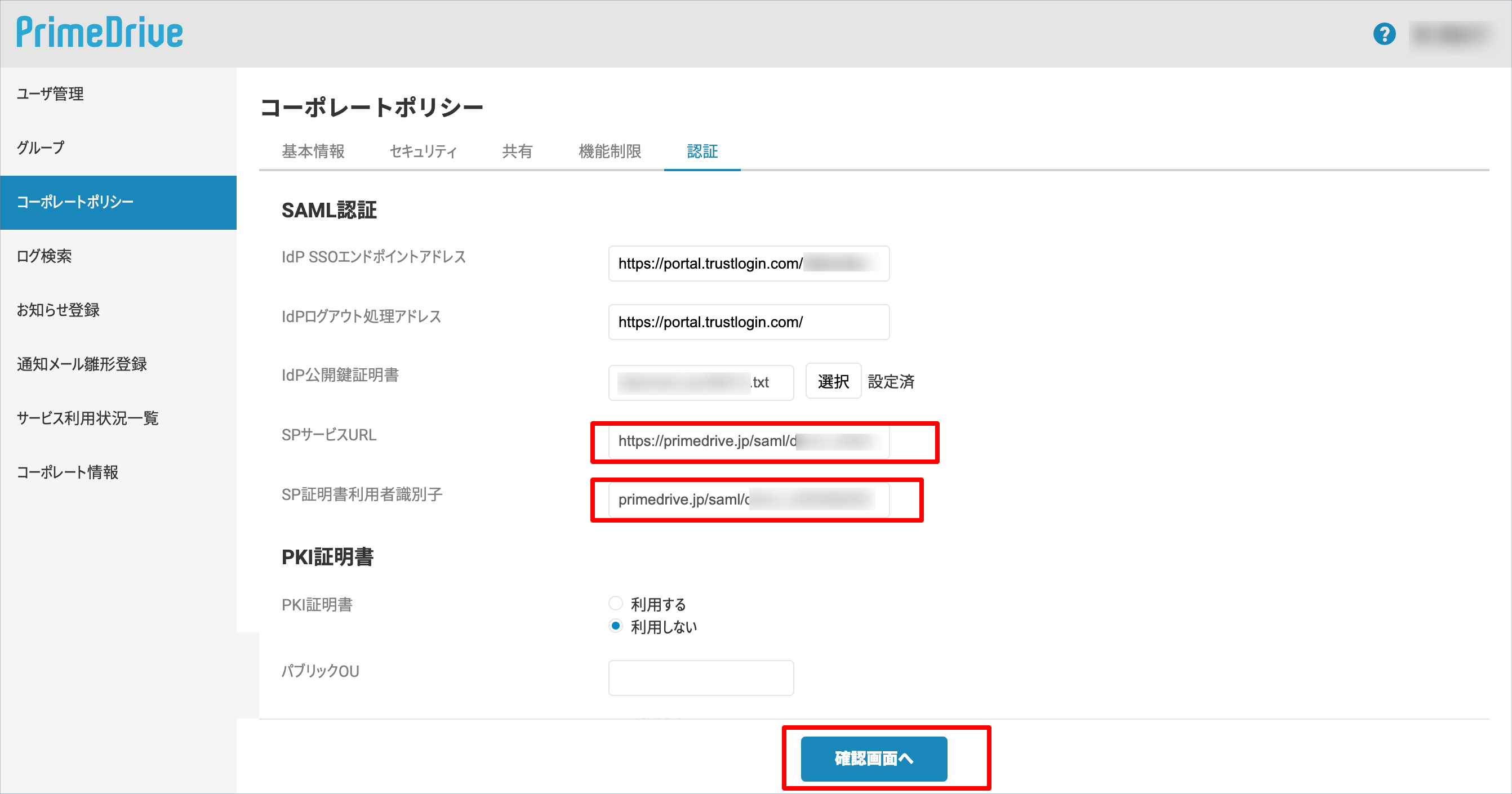Viewport: 1512px width, 794px height.
Task: Click the SP証明書利用者識別子 field
Action: pos(748,500)
